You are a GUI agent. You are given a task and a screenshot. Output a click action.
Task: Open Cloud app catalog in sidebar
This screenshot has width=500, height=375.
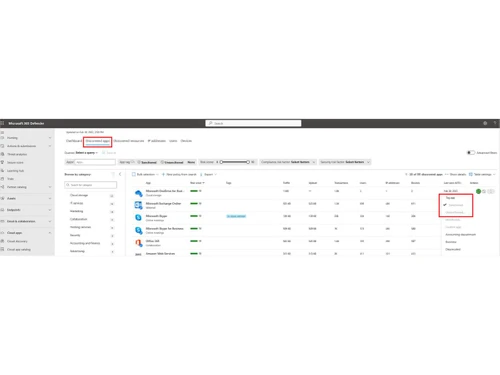click(19, 249)
